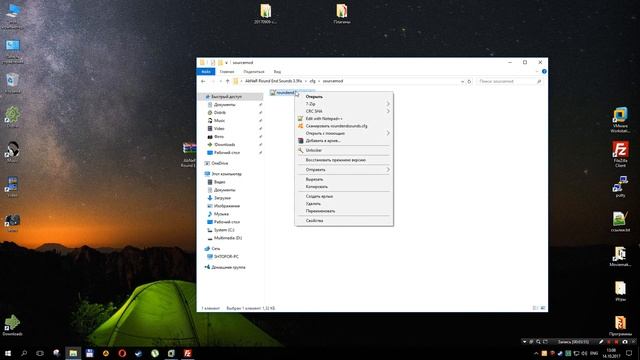
Task: Open System (C:) drive
Action: click(x=224, y=230)
